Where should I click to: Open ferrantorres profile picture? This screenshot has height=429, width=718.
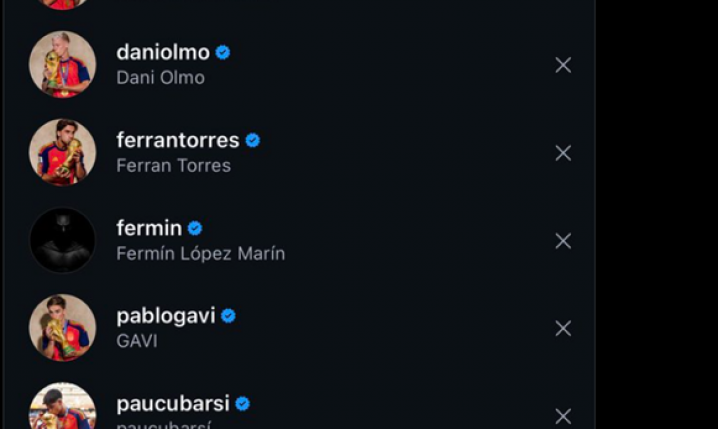pos(63,152)
